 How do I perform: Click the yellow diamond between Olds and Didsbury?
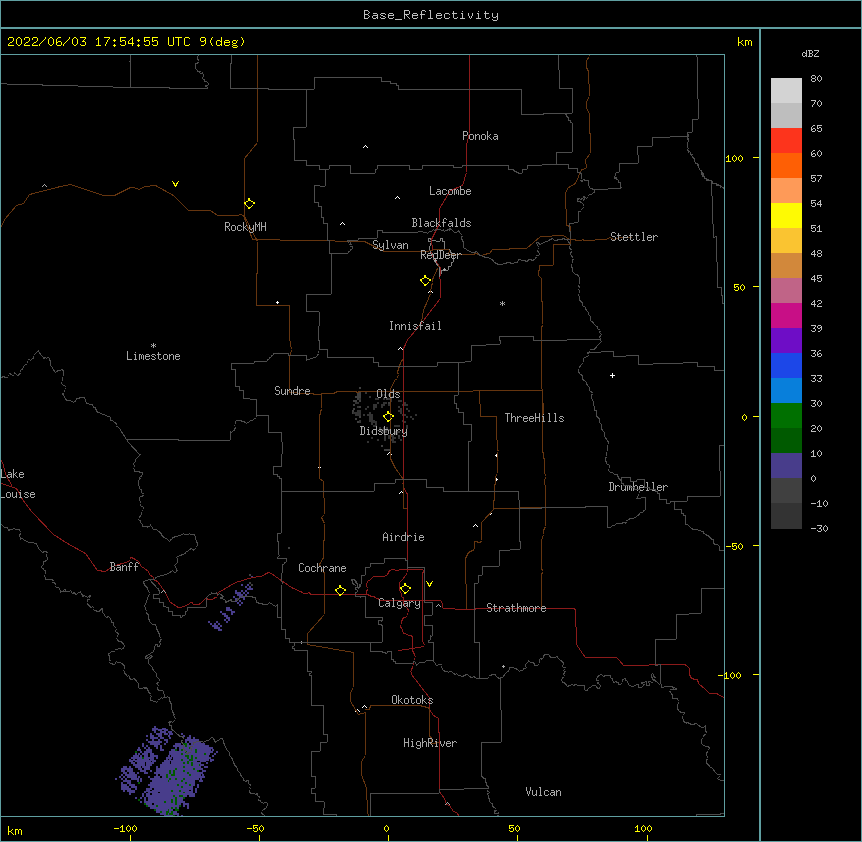[x=388, y=417]
